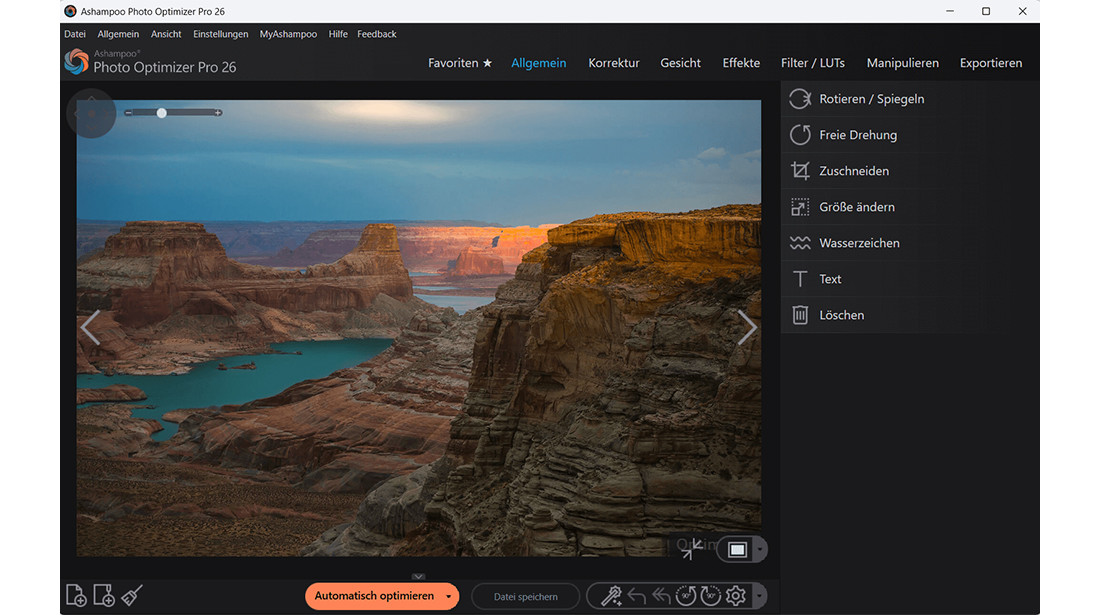This screenshot has height=615, width=1100.
Task: Open the Hilfe menu
Action: 338,34
